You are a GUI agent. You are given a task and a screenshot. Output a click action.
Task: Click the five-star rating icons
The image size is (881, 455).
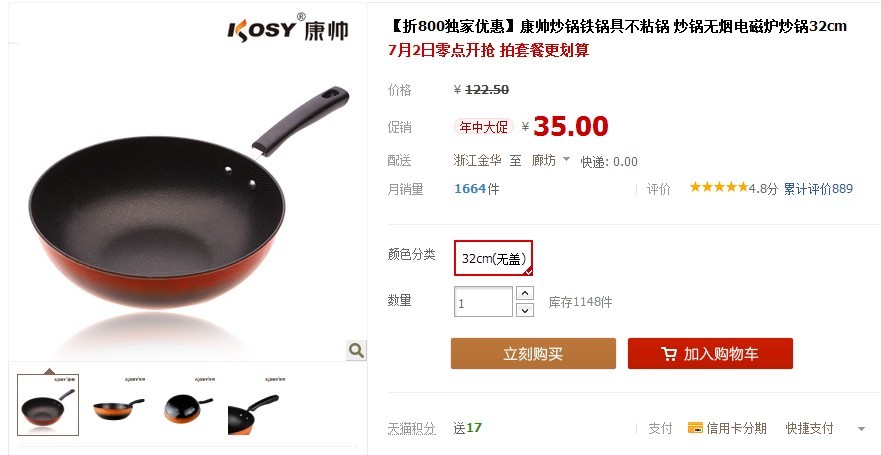click(x=719, y=187)
